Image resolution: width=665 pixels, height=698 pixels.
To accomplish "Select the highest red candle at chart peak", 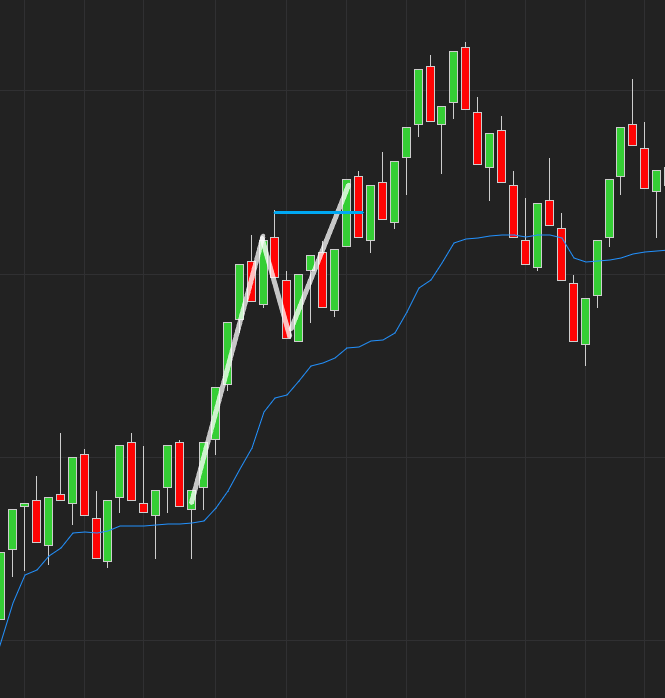I will [465, 78].
